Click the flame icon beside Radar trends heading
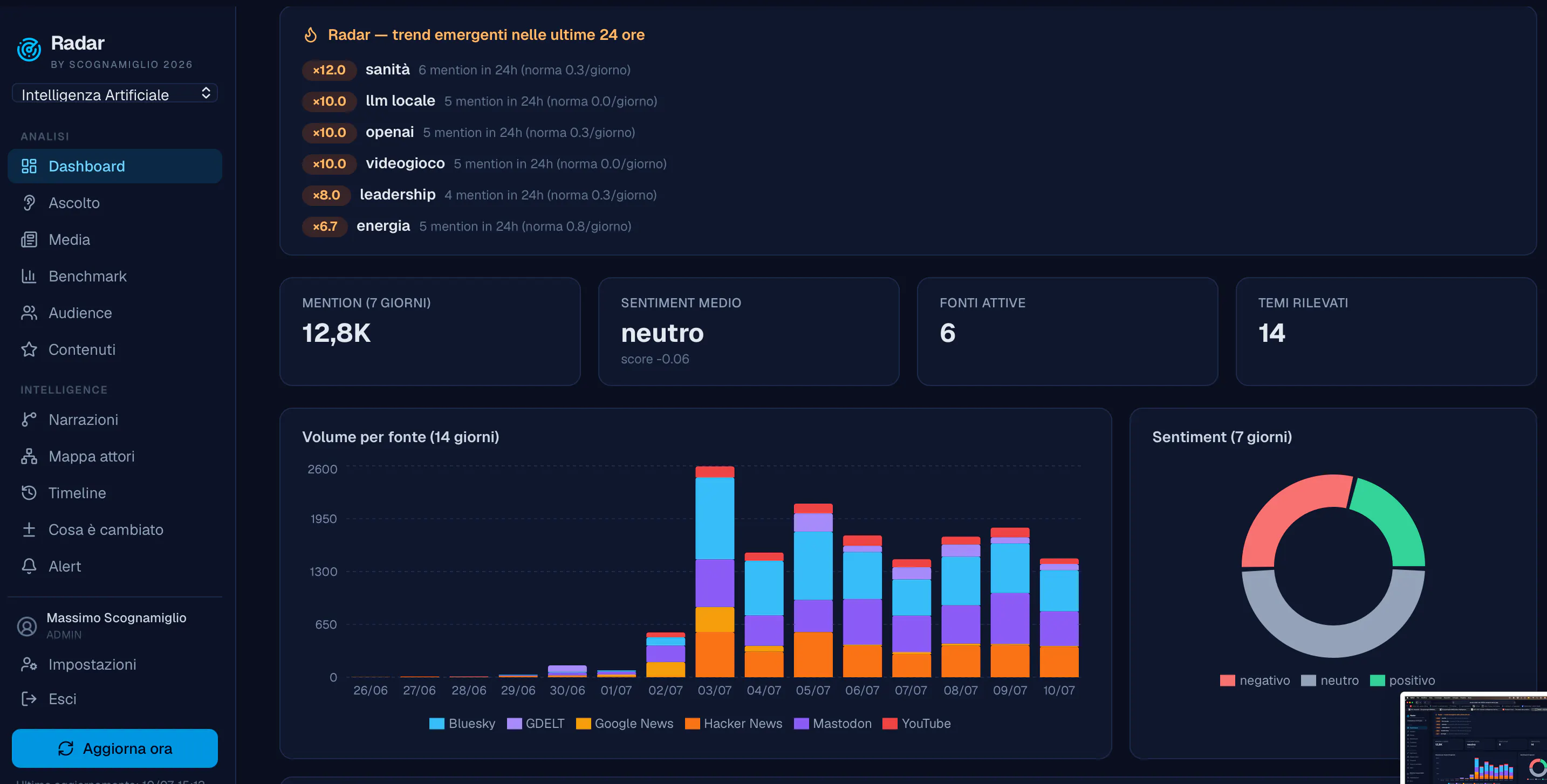This screenshot has height=784, width=1547. [x=311, y=35]
